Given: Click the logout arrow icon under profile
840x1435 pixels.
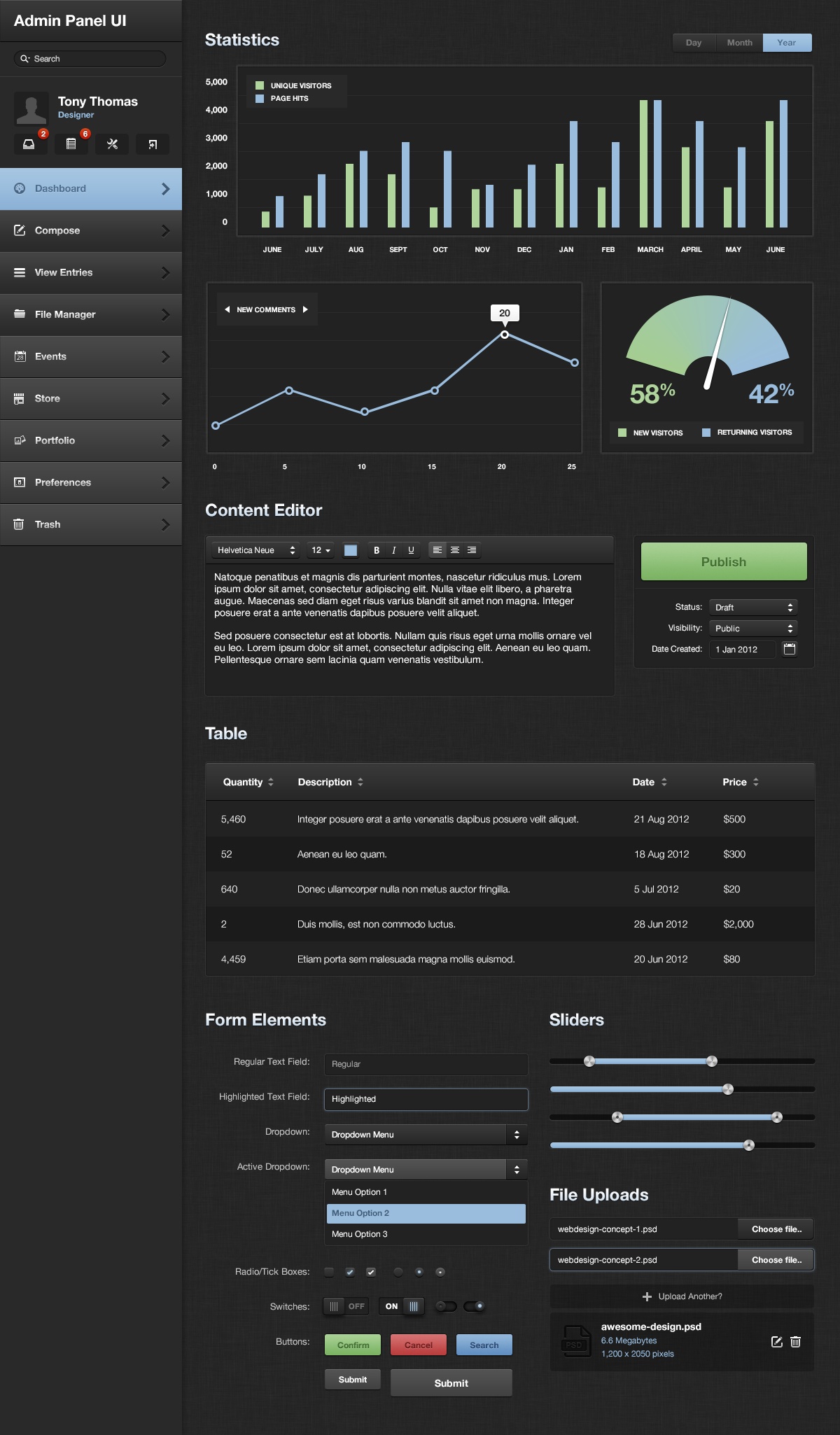Looking at the screenshot, I should pos(153,144).
